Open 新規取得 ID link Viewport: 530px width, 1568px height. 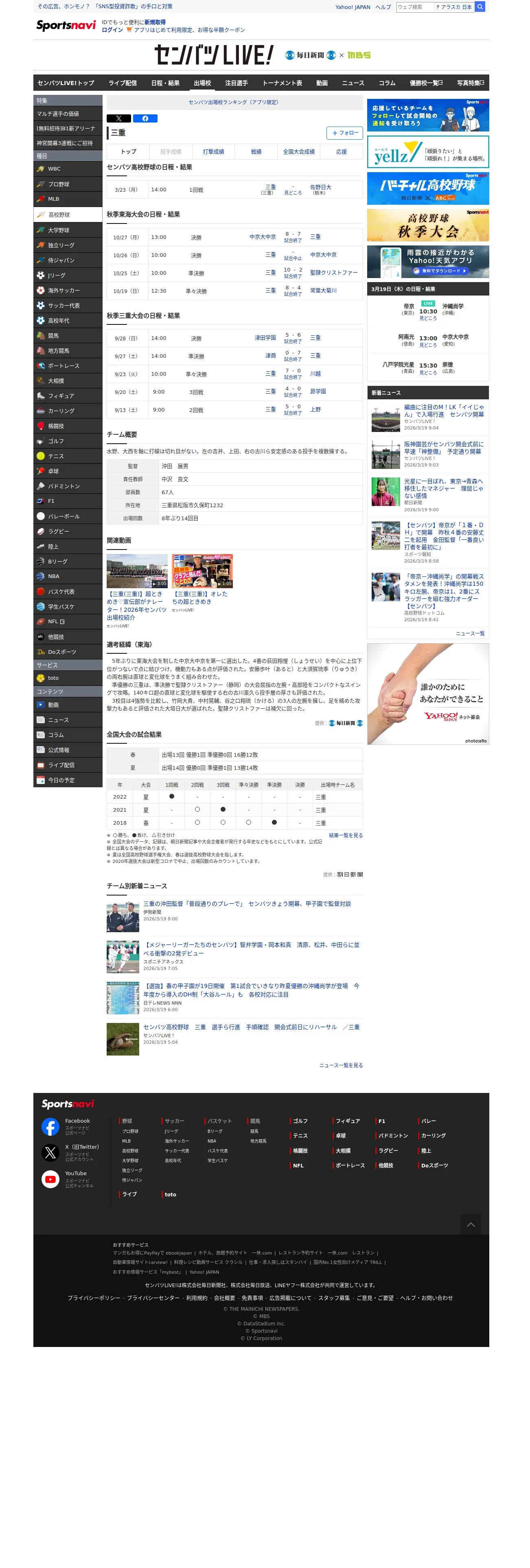(x=155, y=22)
